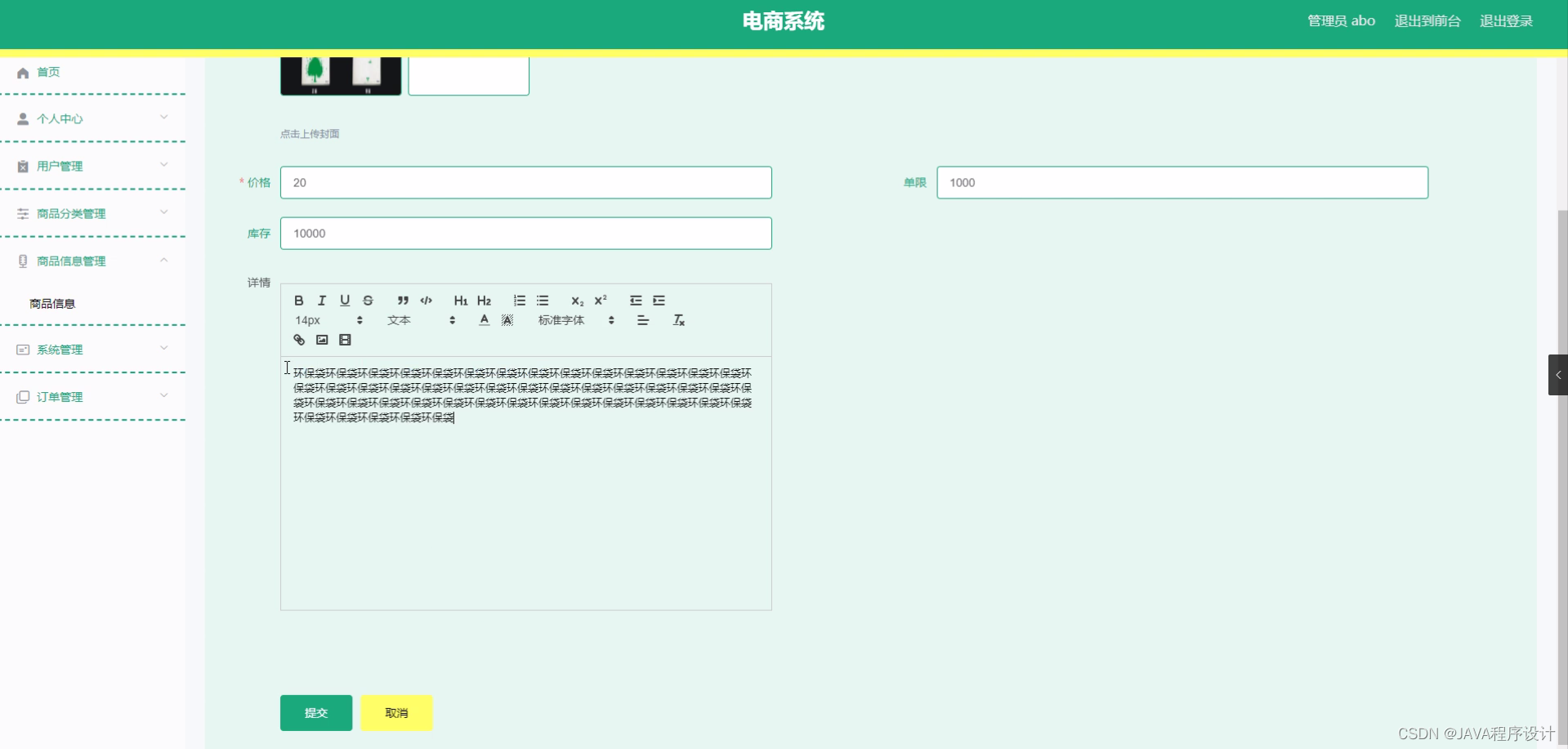1568x749 pixels.
Task: Insert a hyperlink in the details editor
Action: (298, 339)
